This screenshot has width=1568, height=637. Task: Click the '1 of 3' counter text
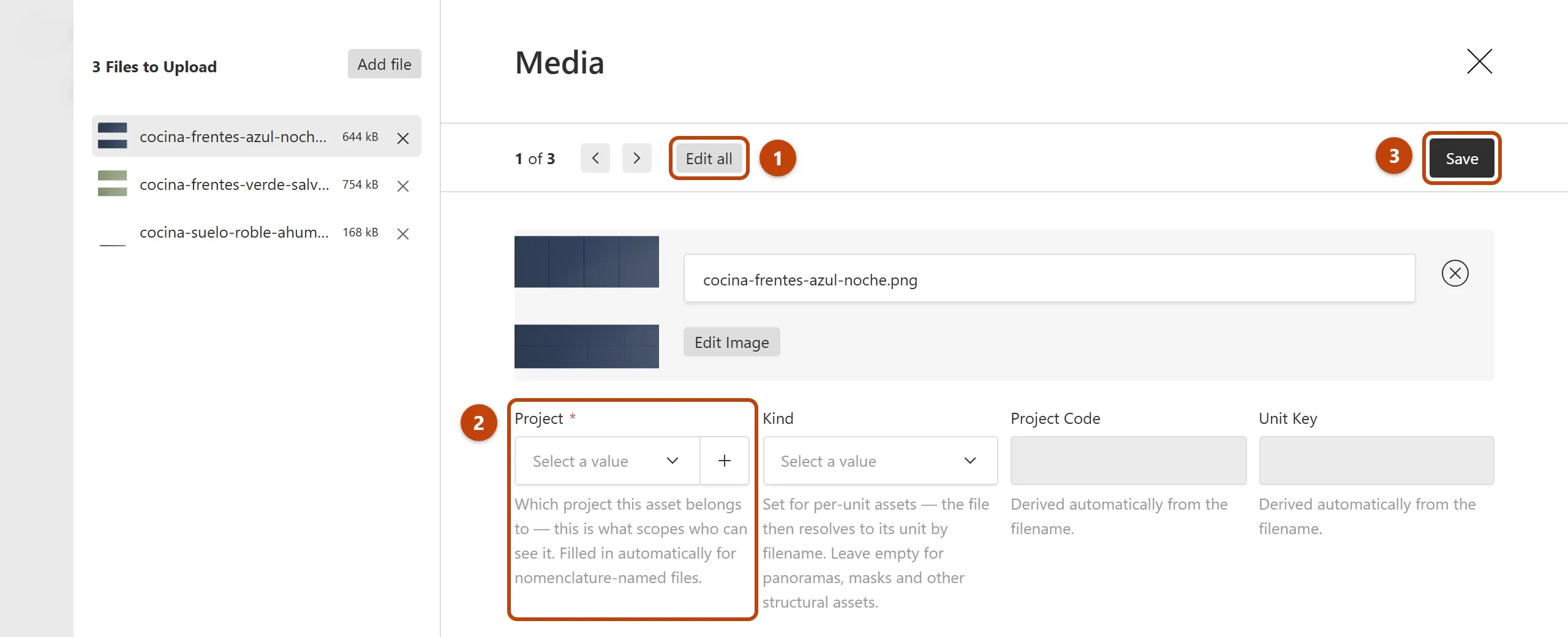[535, 159]
